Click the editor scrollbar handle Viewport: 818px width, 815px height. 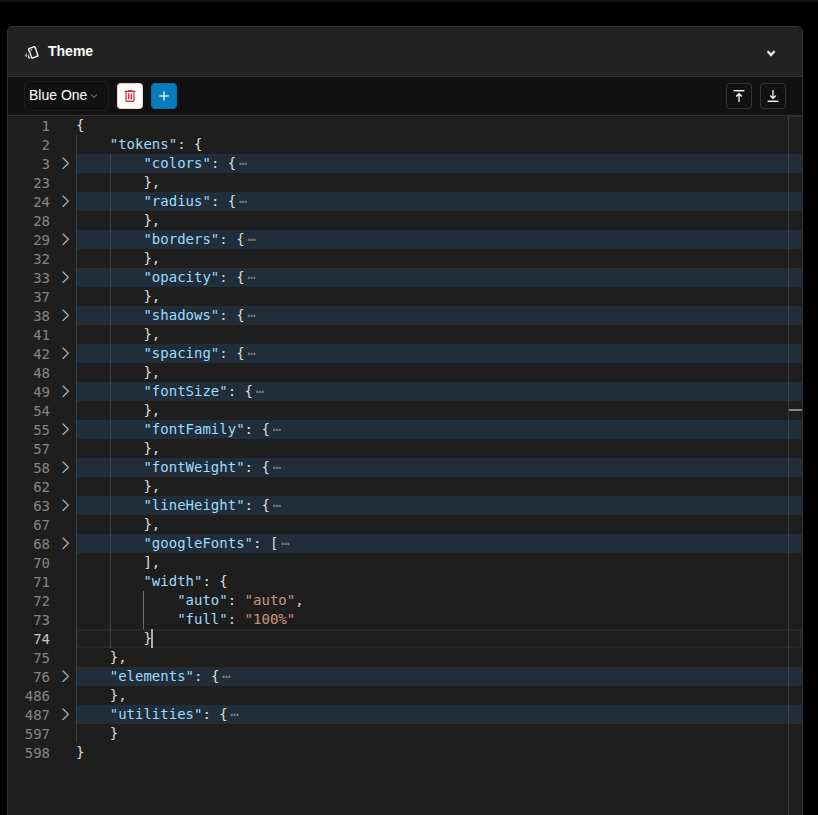795,409
